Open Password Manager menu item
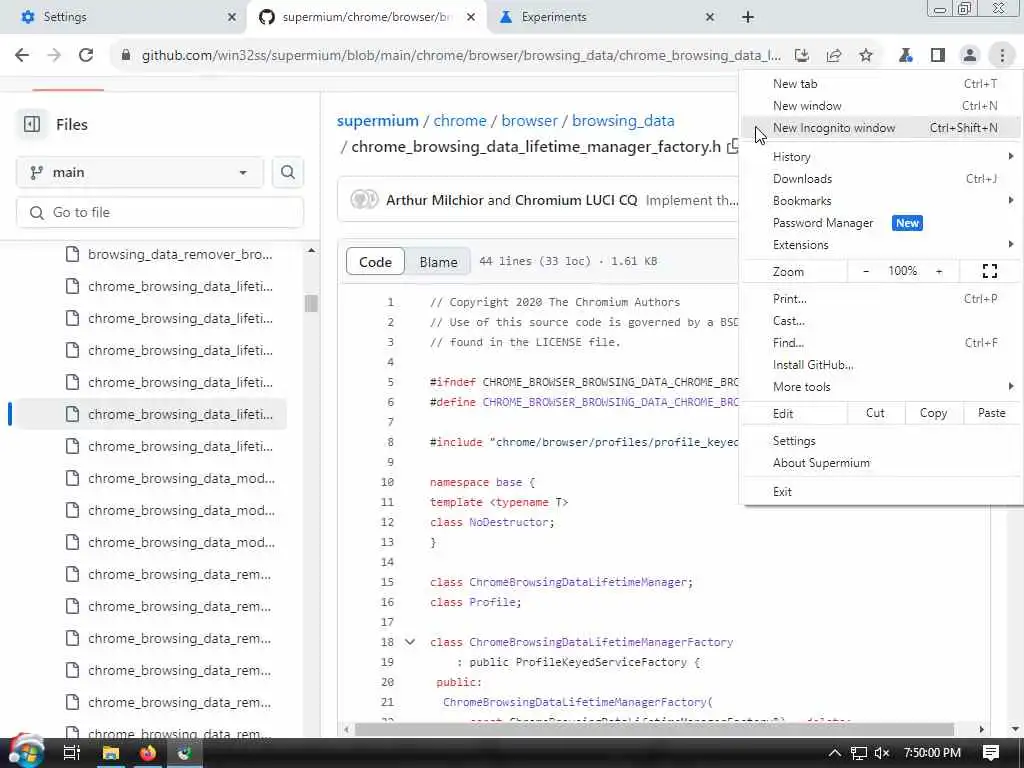1024x768 pixels. click(882, 223)
